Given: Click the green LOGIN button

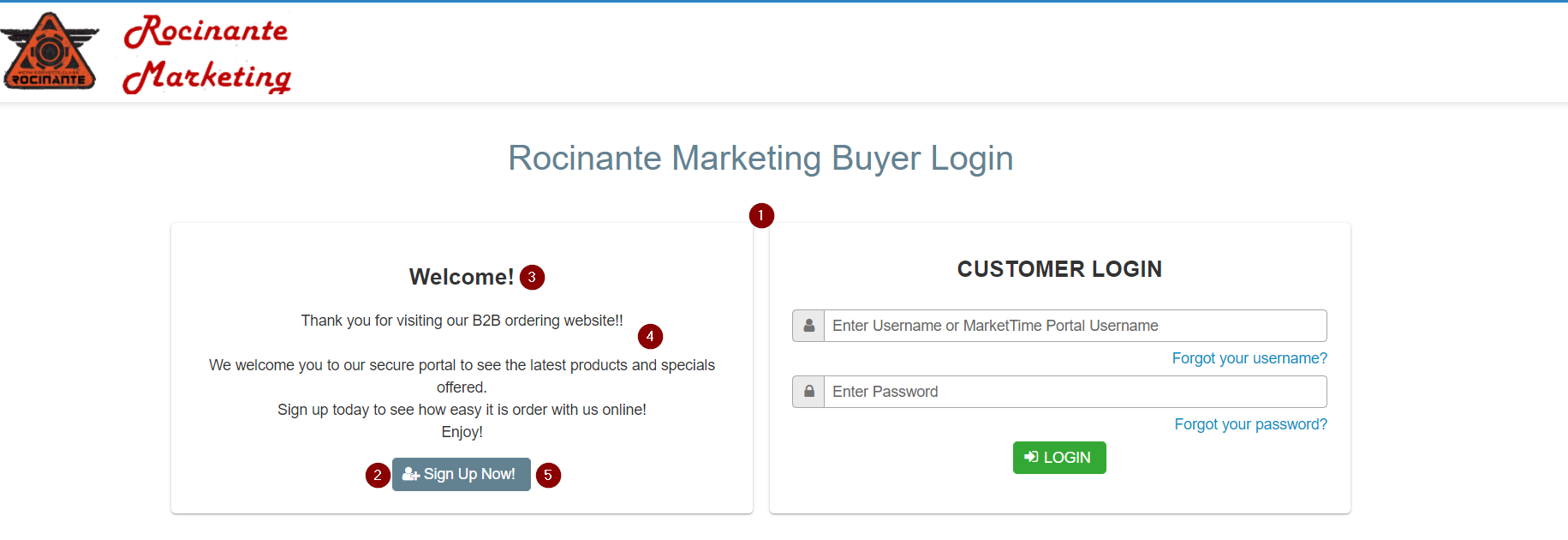Looking at the screenshot, I should (1059, 458).
